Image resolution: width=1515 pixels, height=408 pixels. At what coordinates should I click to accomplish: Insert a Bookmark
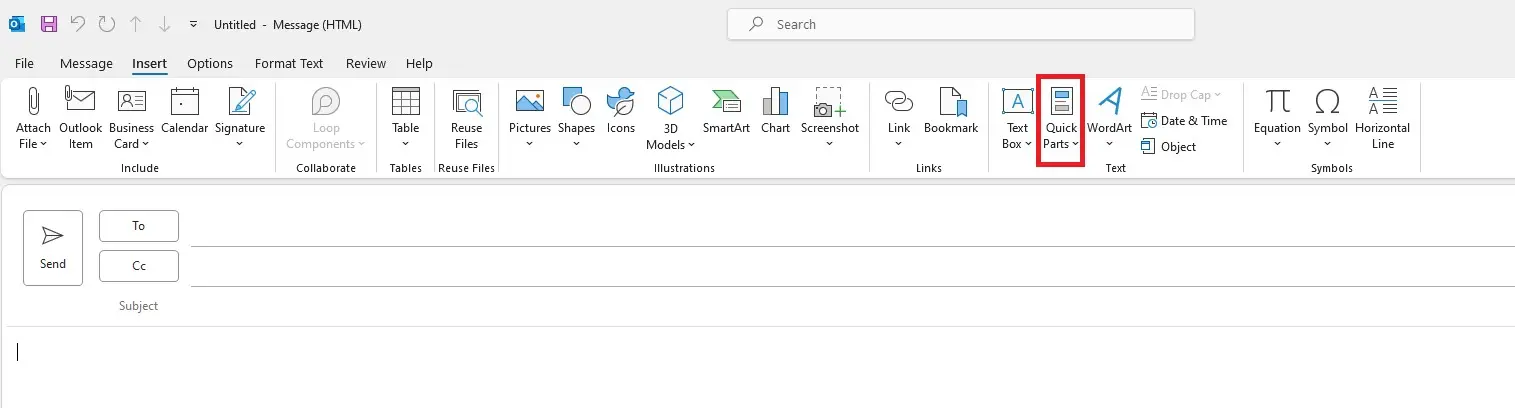(x=951, y=112)
